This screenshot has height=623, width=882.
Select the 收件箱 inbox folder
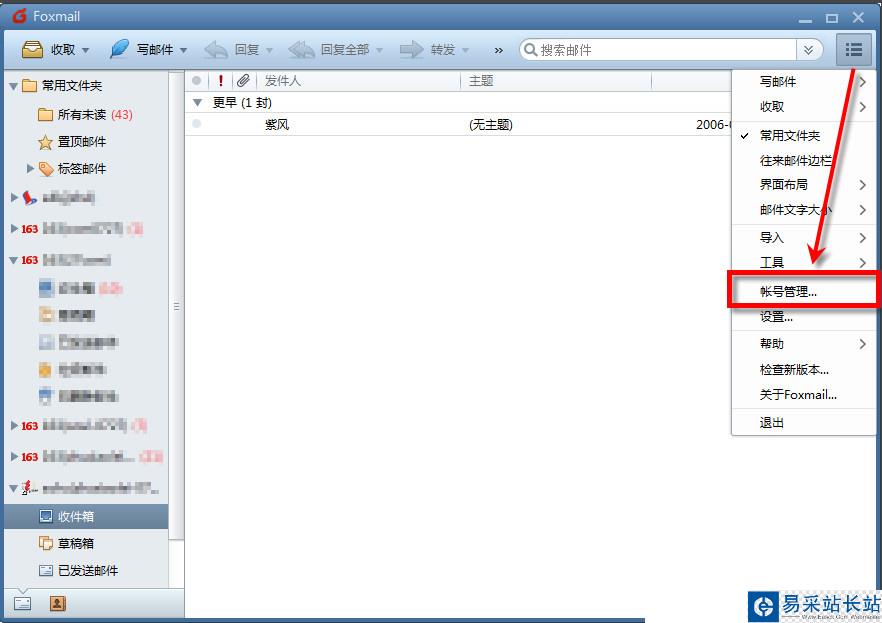pos(86,516)
